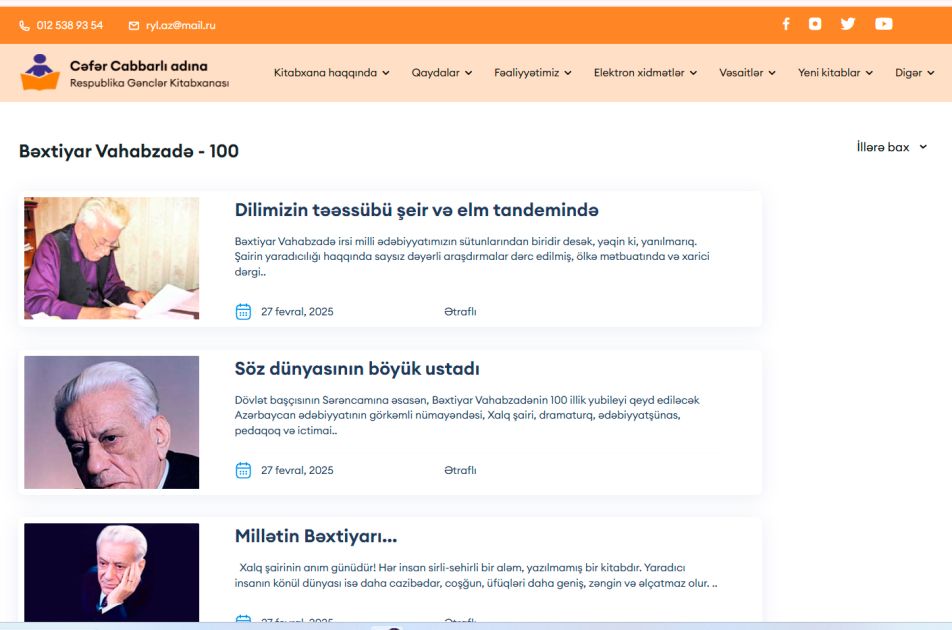Viewport: 952px width, 630px height.
Task: Open article Millətin Bəxtiyarı...
Action: pos(316,537)
